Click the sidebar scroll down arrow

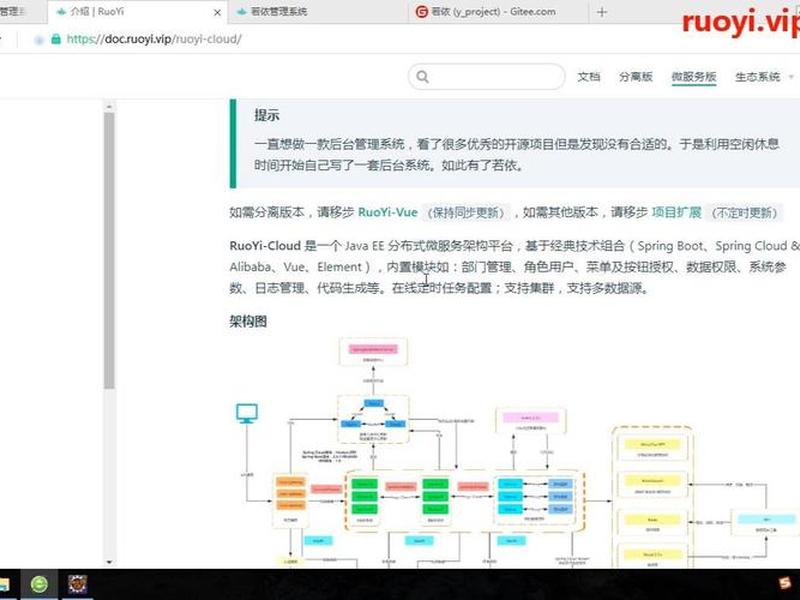[108, 562]
